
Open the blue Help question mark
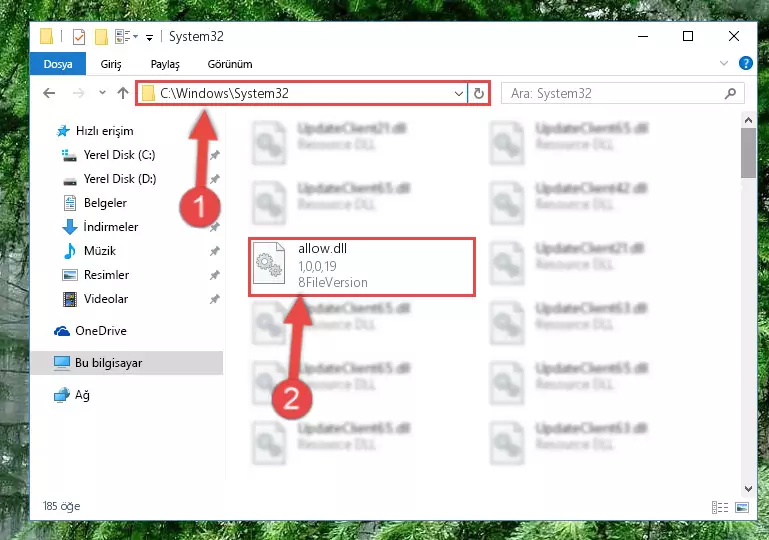[745, 63]
